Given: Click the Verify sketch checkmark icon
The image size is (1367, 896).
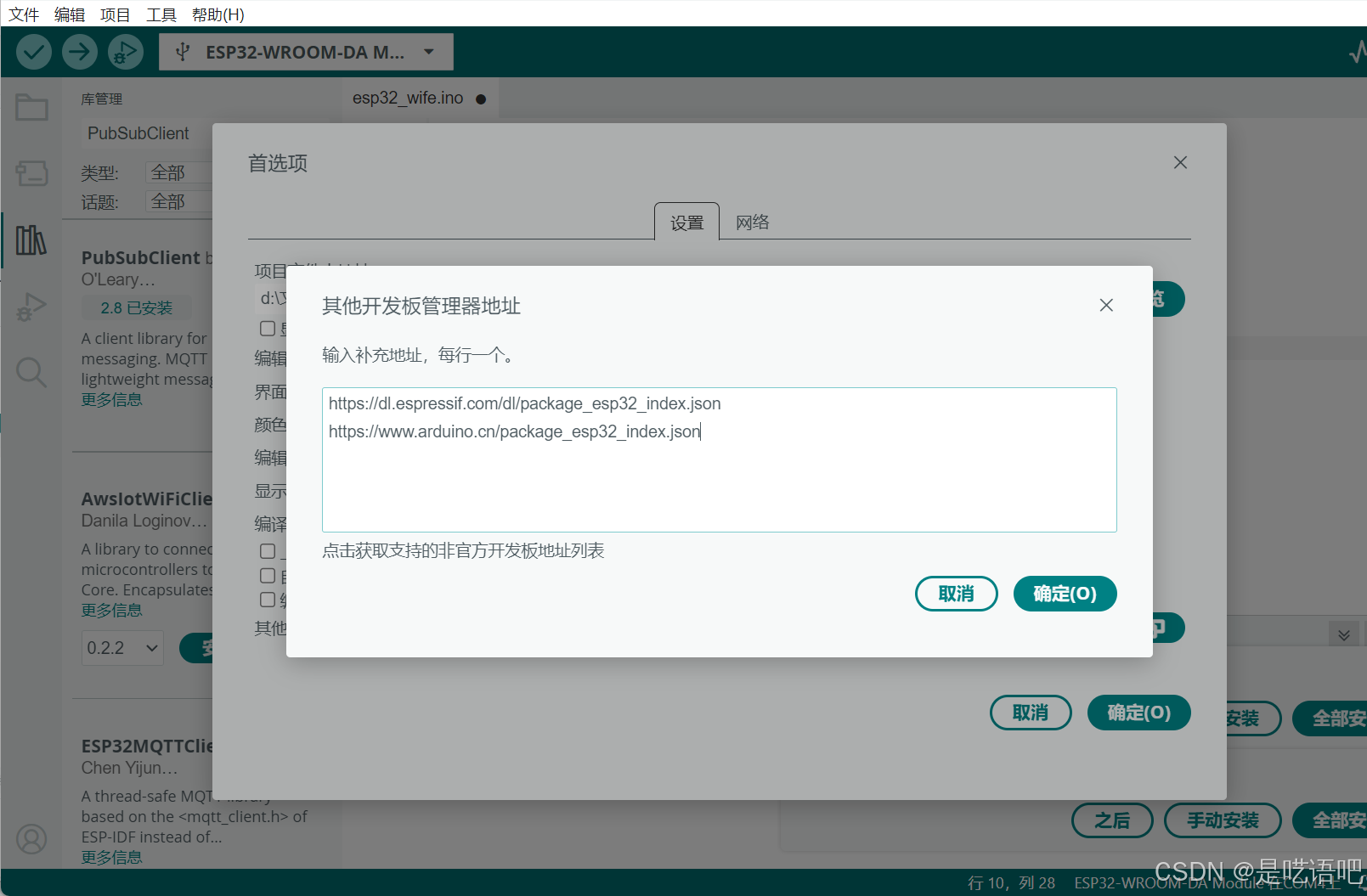Looking at the screenshot, I should tap(34, 51).
